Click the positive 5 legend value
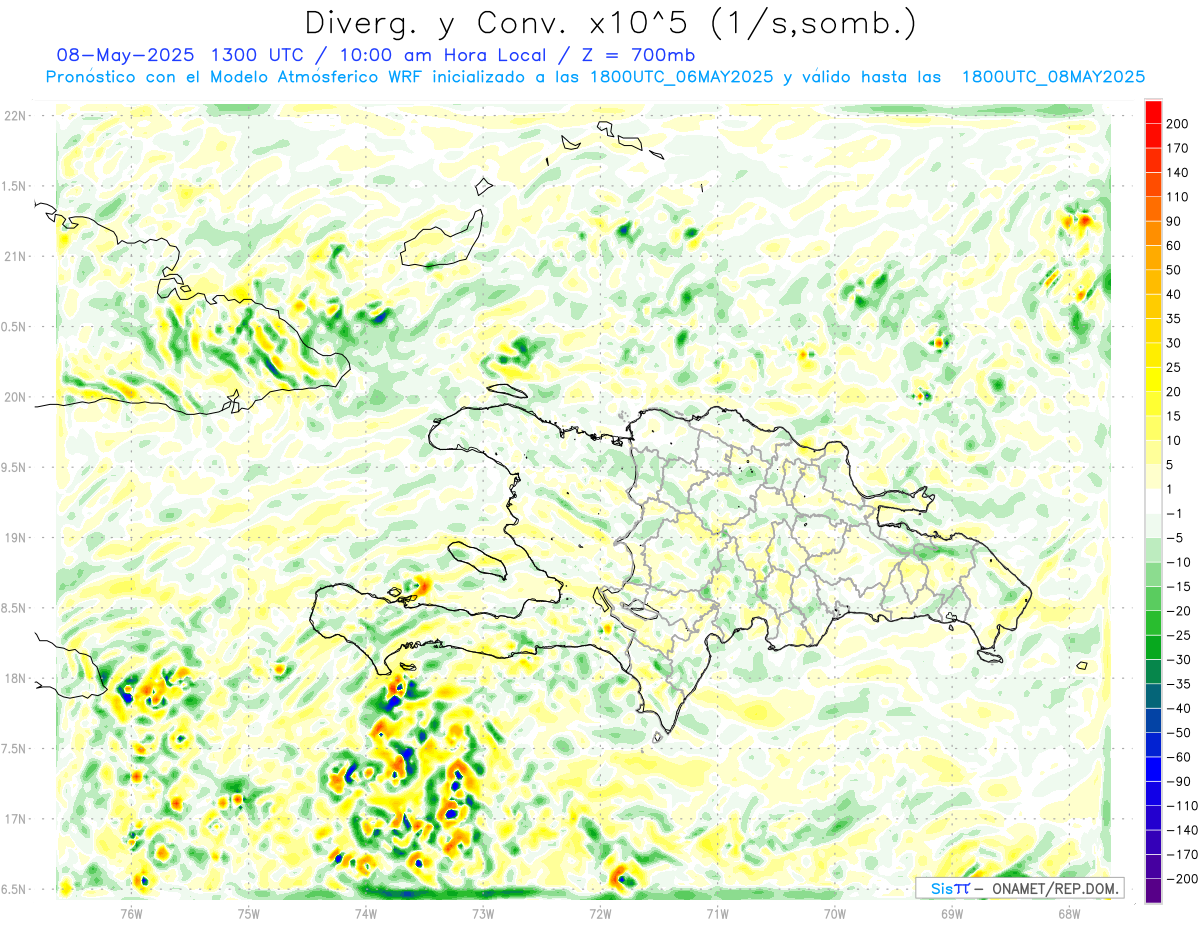The width and height of the screenshot is (1200, 927). pos(1172,465)
